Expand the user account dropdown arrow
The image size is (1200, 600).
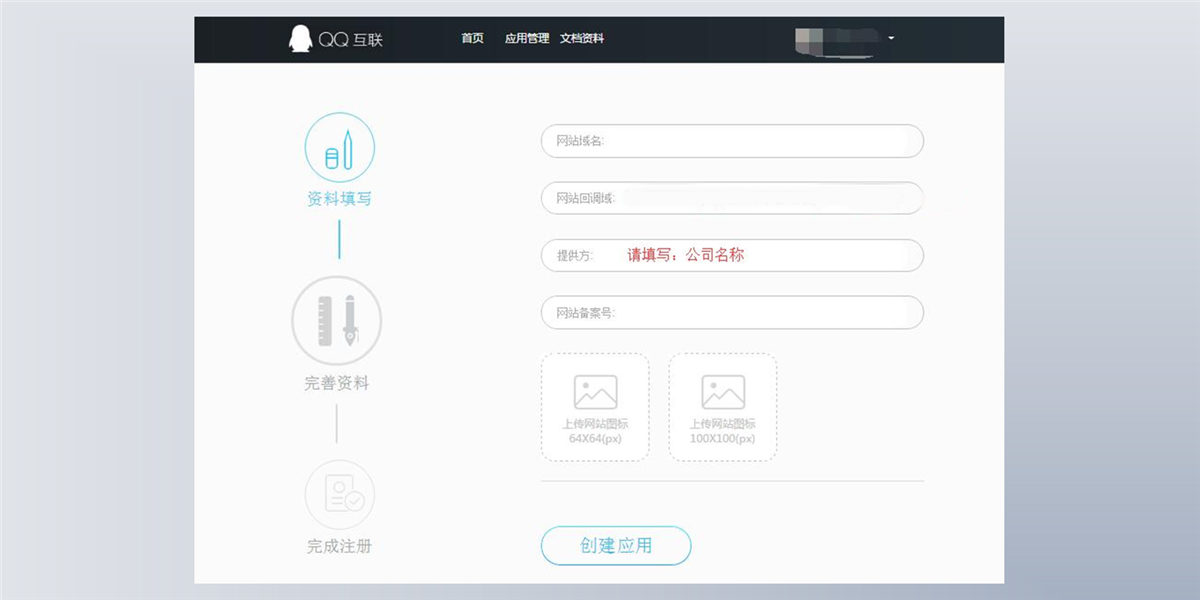pos(891,39)
